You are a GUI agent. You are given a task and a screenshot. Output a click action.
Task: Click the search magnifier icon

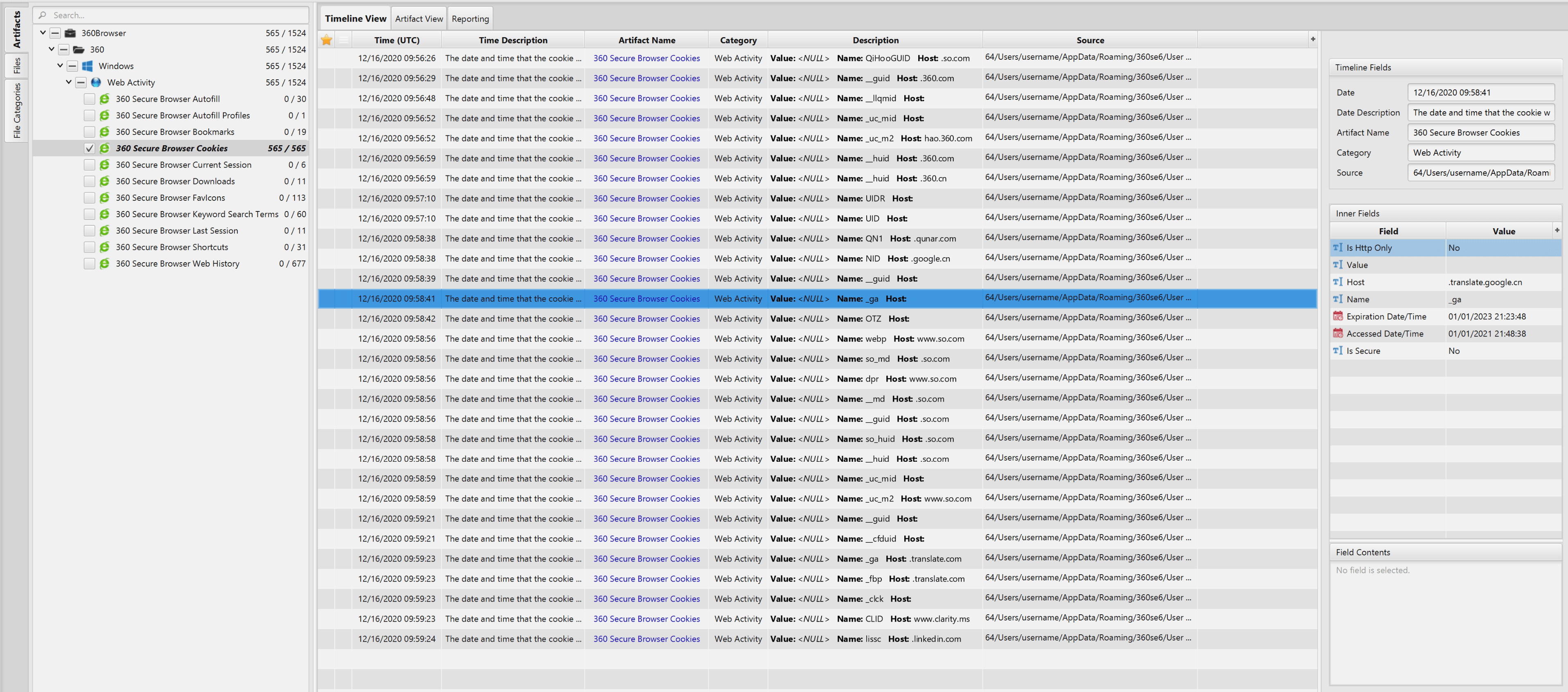click(x=43, y=15)
